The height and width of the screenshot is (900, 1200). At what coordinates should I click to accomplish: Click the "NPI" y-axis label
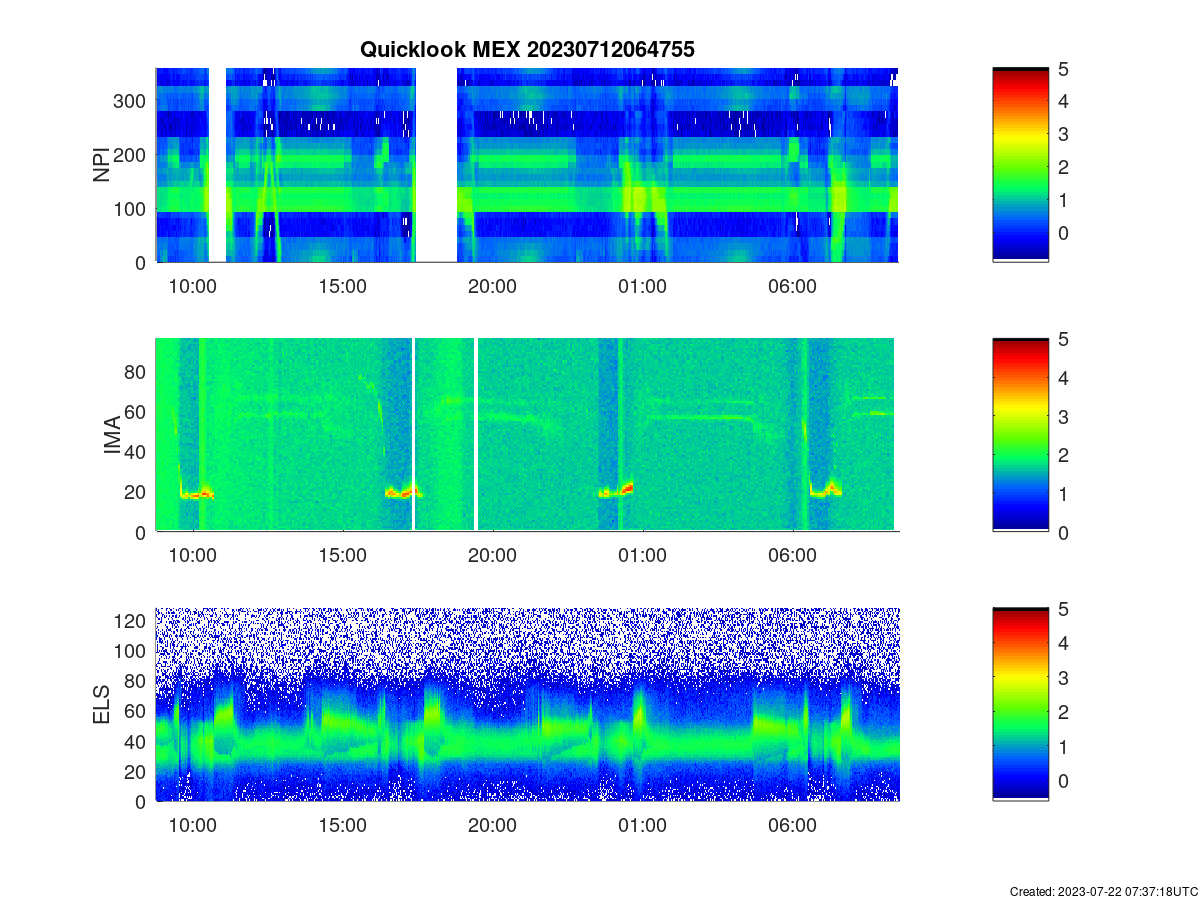coord(101,165)
